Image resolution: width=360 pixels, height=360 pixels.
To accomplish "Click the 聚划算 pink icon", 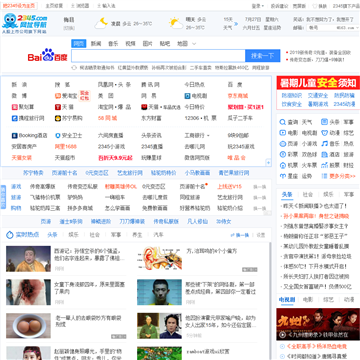I will [x=14, y=107].
